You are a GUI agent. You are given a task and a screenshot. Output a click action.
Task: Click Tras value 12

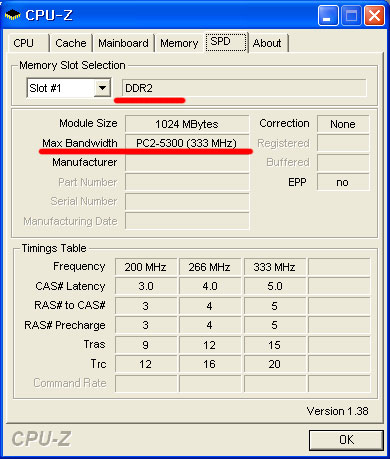coord(210,345)
